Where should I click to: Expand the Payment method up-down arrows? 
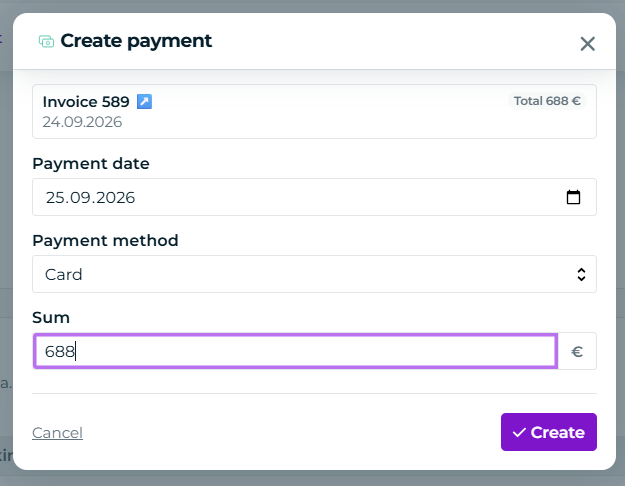[x=581, y=274]
